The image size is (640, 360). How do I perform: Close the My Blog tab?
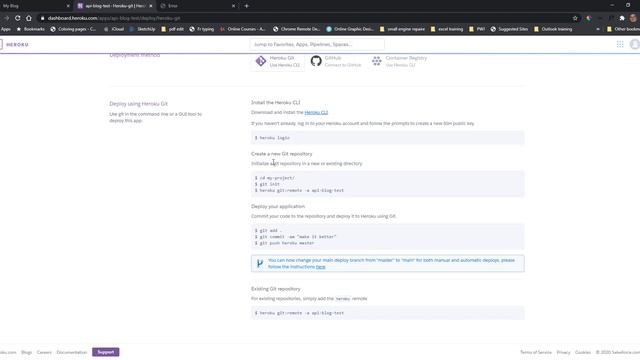(x=68, y=6)
